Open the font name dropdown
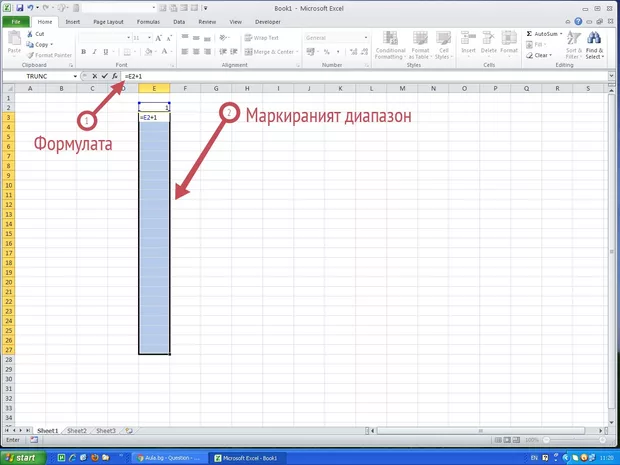The width and height of the screenshot is (620, 465). pyautogui.click(x=129, y=38)
